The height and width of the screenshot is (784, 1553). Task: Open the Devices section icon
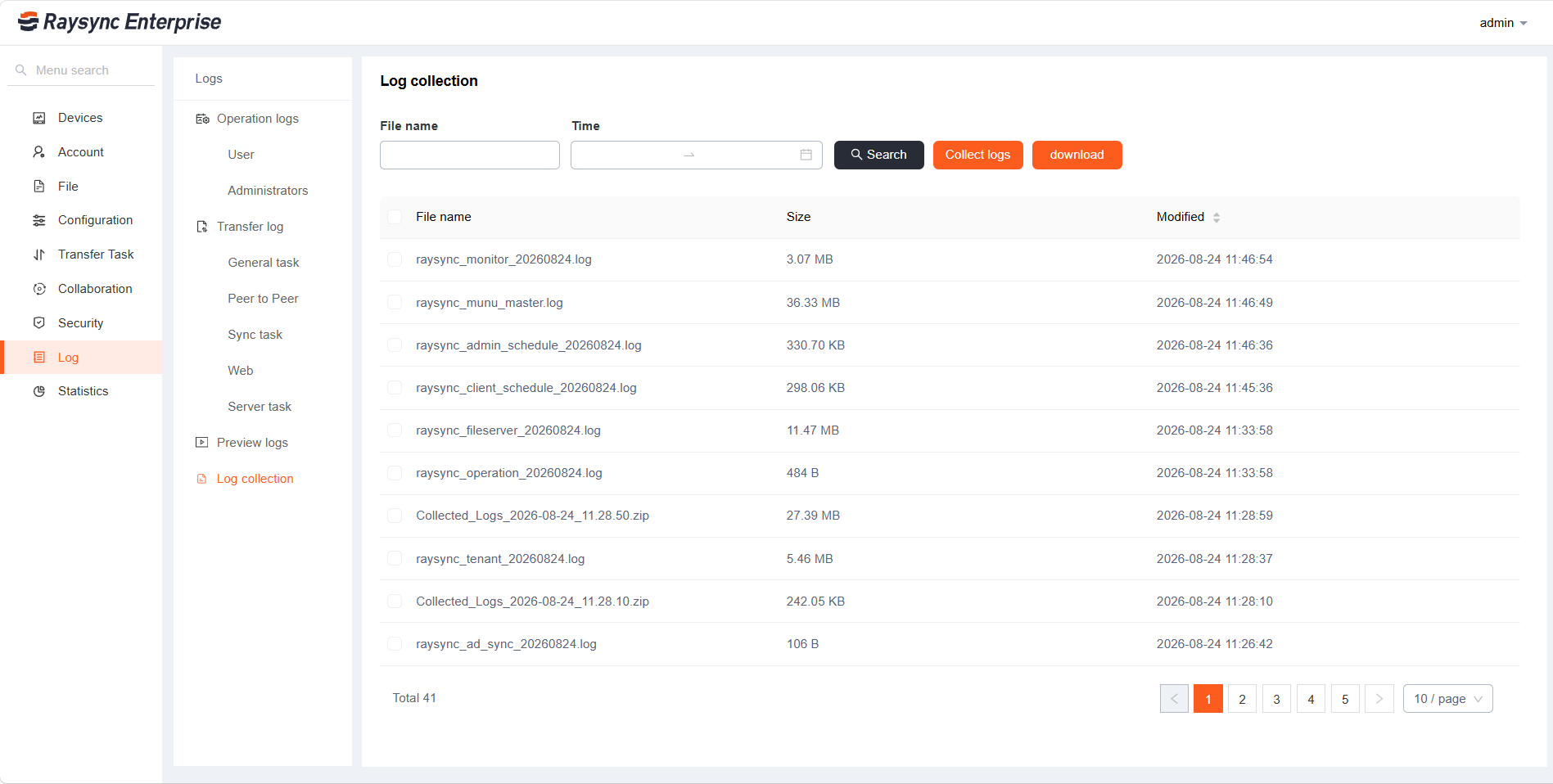point(38,118)
